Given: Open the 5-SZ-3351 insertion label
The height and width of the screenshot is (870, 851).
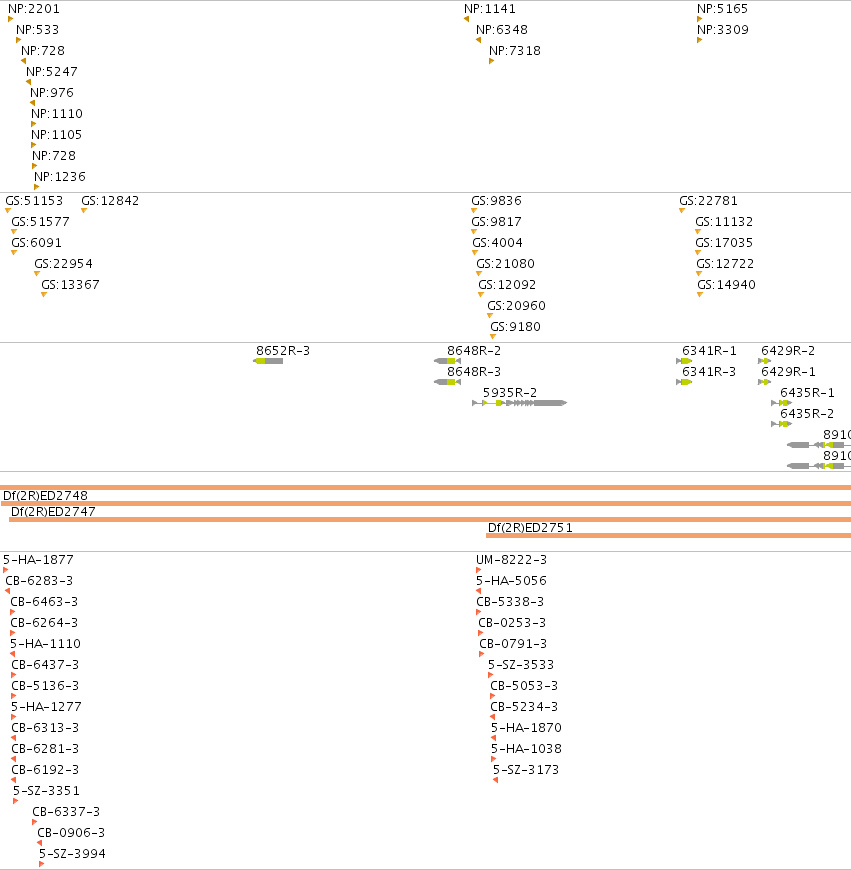Looking at the screenshot, I should pos(47,791).
